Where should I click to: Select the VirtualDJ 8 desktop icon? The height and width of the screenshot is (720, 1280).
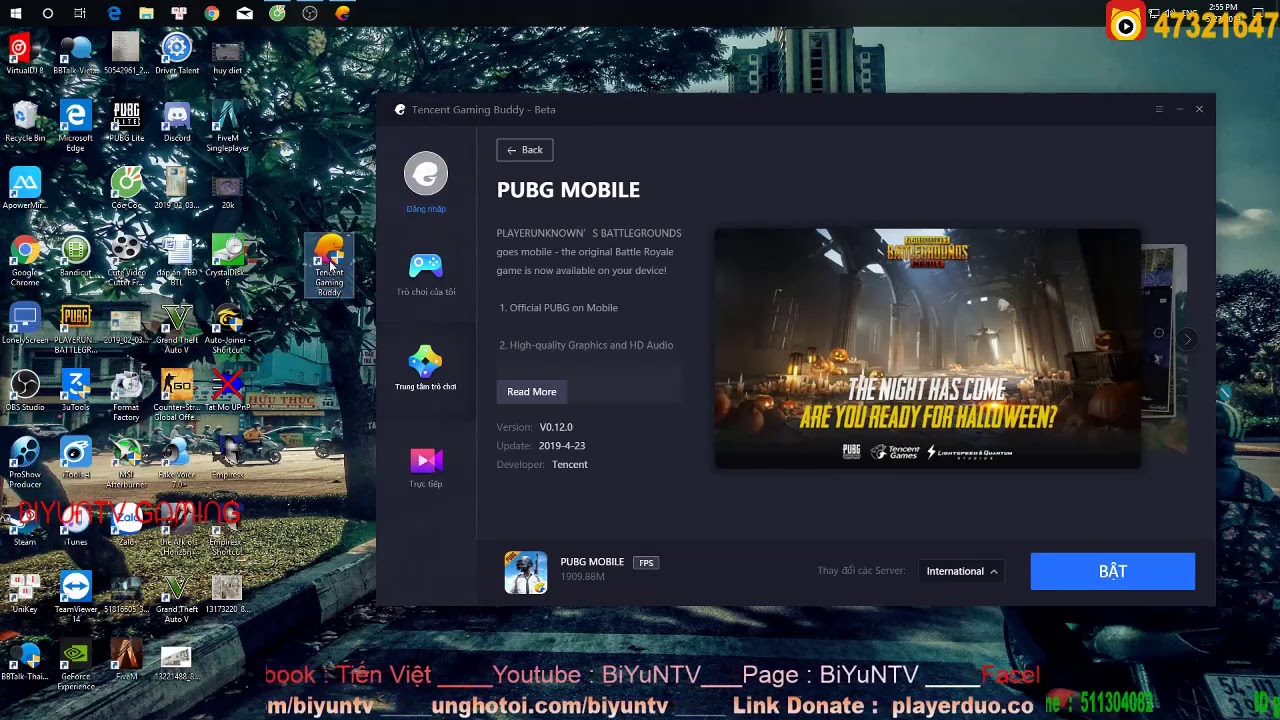click(x=25, y=54)
